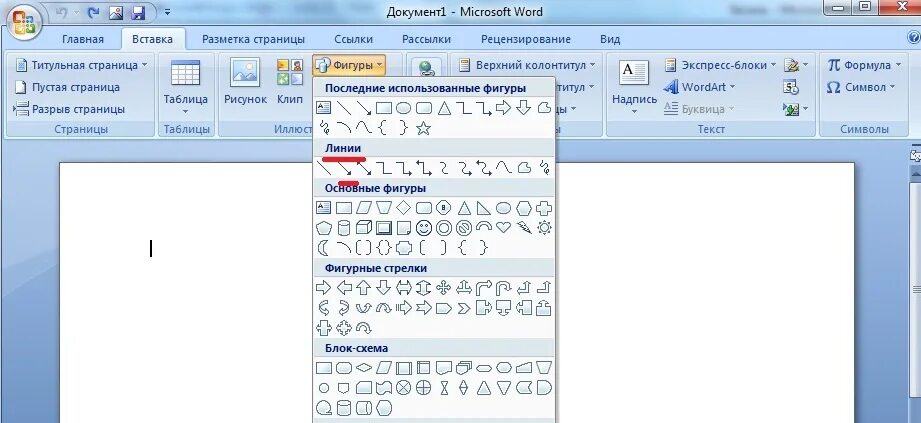921x423 pixels.
Task: Select the Arrow shape under Линии
Action: (x=344, y=169)
